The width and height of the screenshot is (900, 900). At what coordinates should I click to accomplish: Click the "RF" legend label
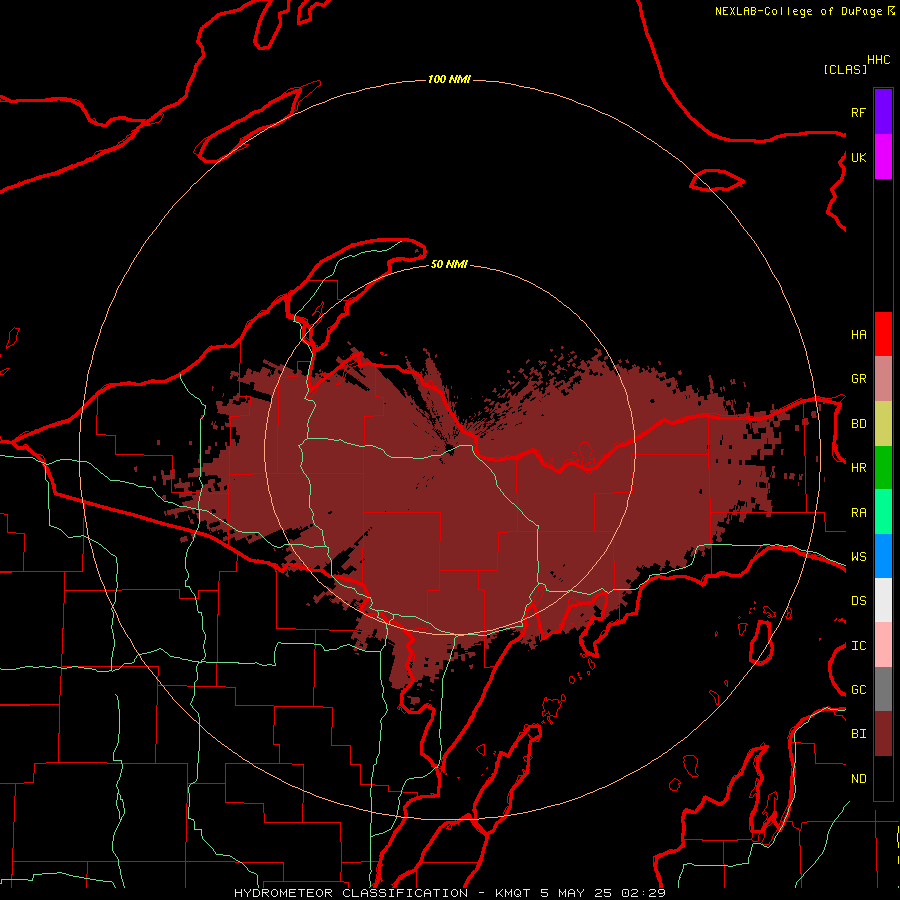(x=858, y=112)
